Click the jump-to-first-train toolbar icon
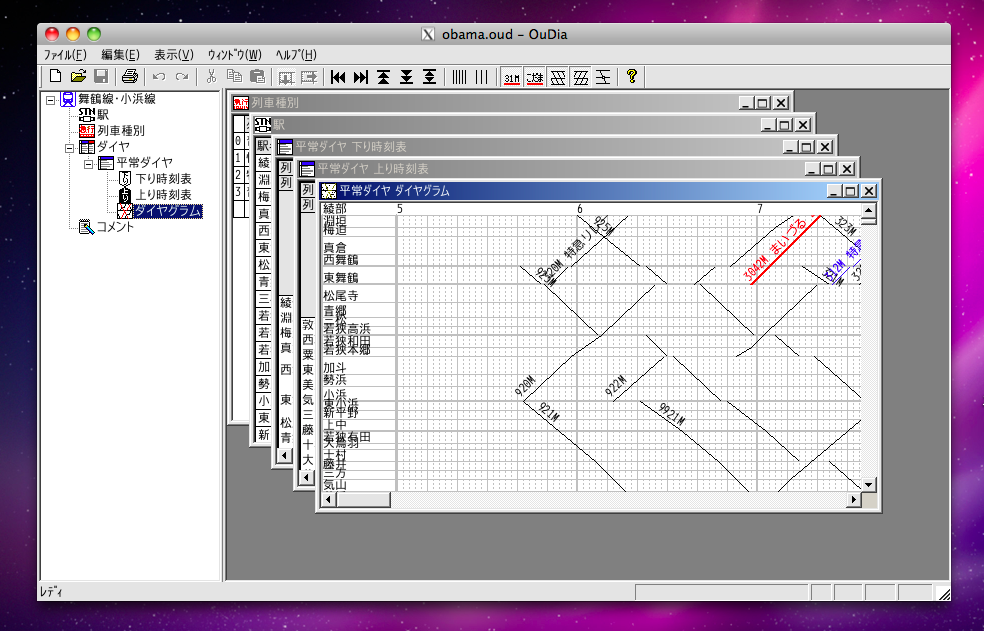The image size is (984, 631). tap(336, 76)
